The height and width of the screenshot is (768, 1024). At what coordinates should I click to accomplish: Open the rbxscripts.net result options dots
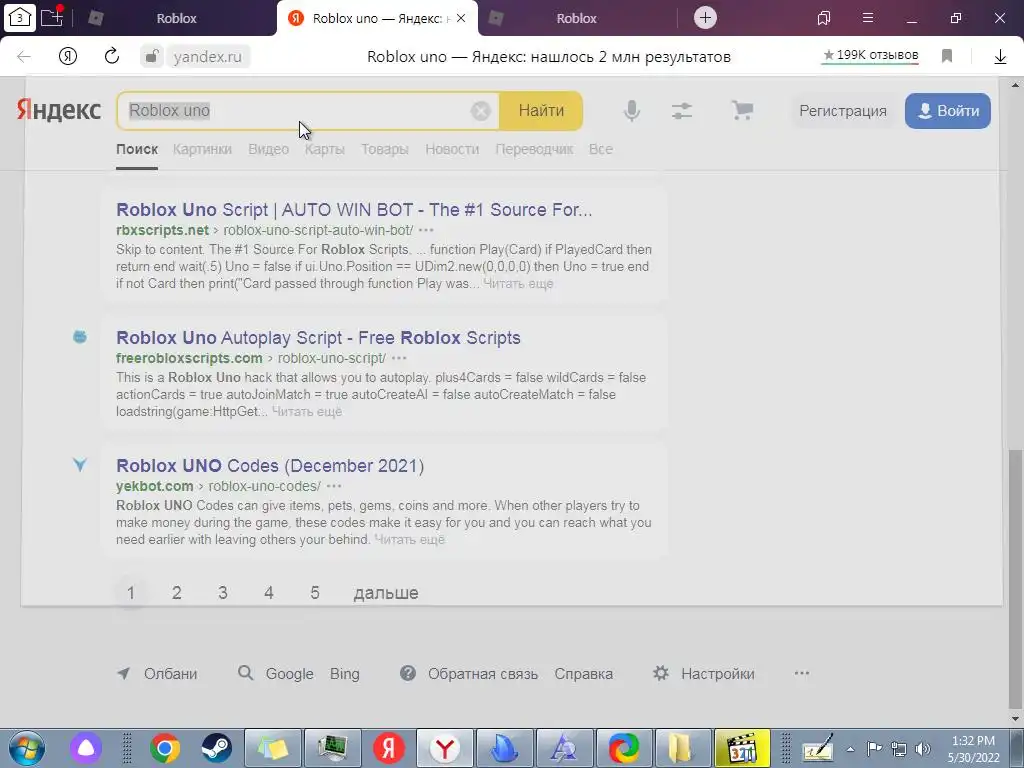click(426, 230)
